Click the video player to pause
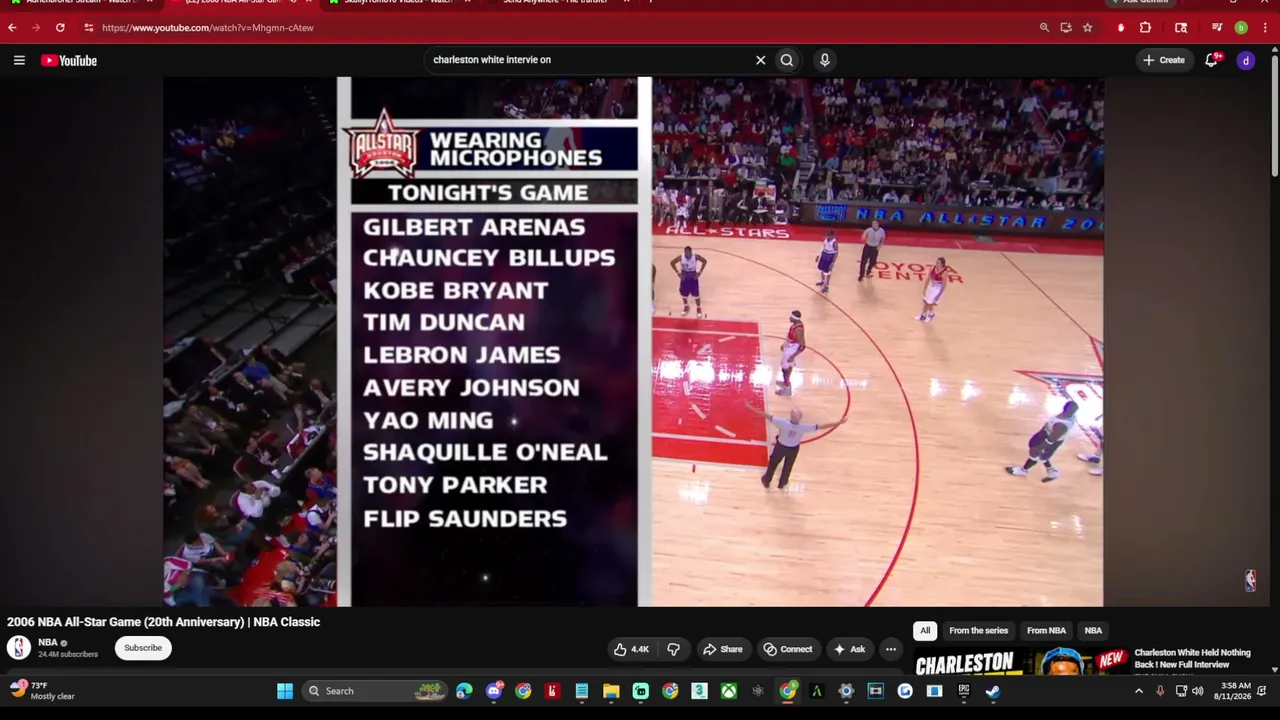 (634, 342)
